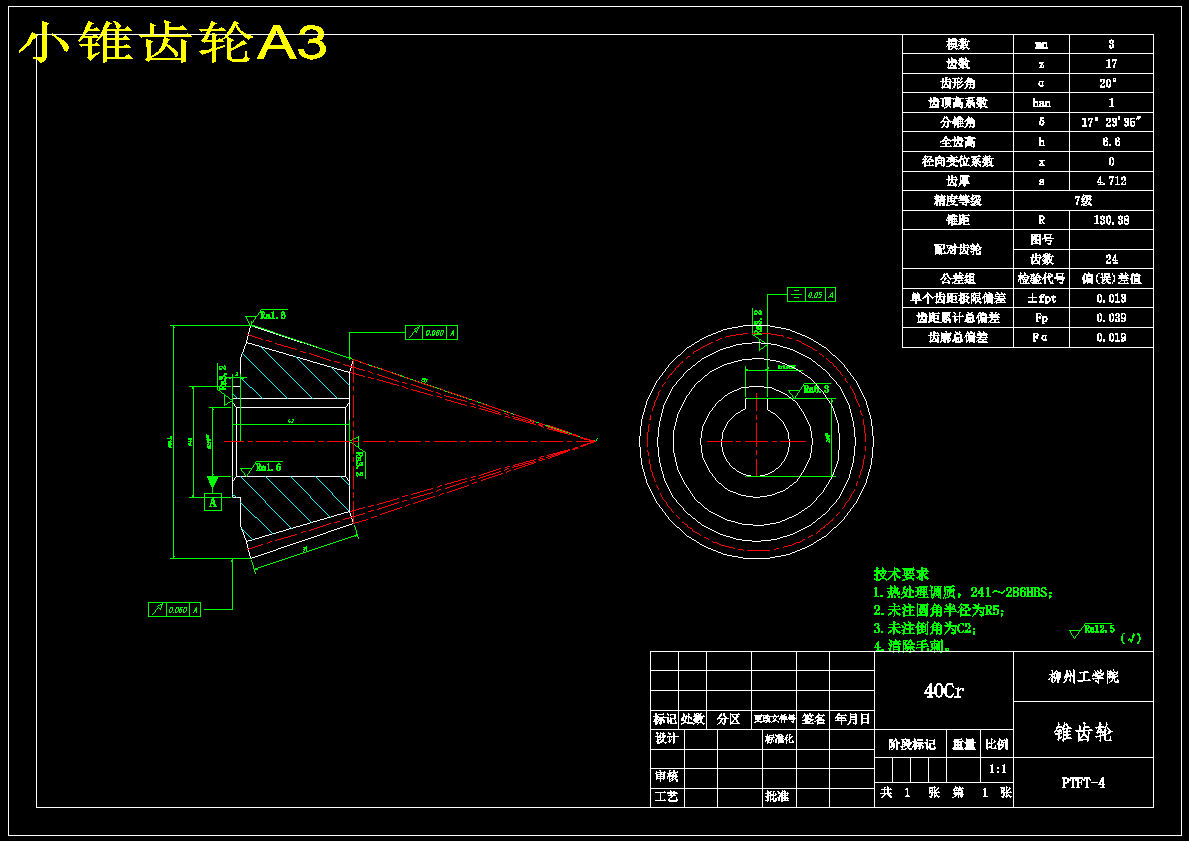Select the material text '40Cr'
The image size is (1189, 841).
point(943,691)
